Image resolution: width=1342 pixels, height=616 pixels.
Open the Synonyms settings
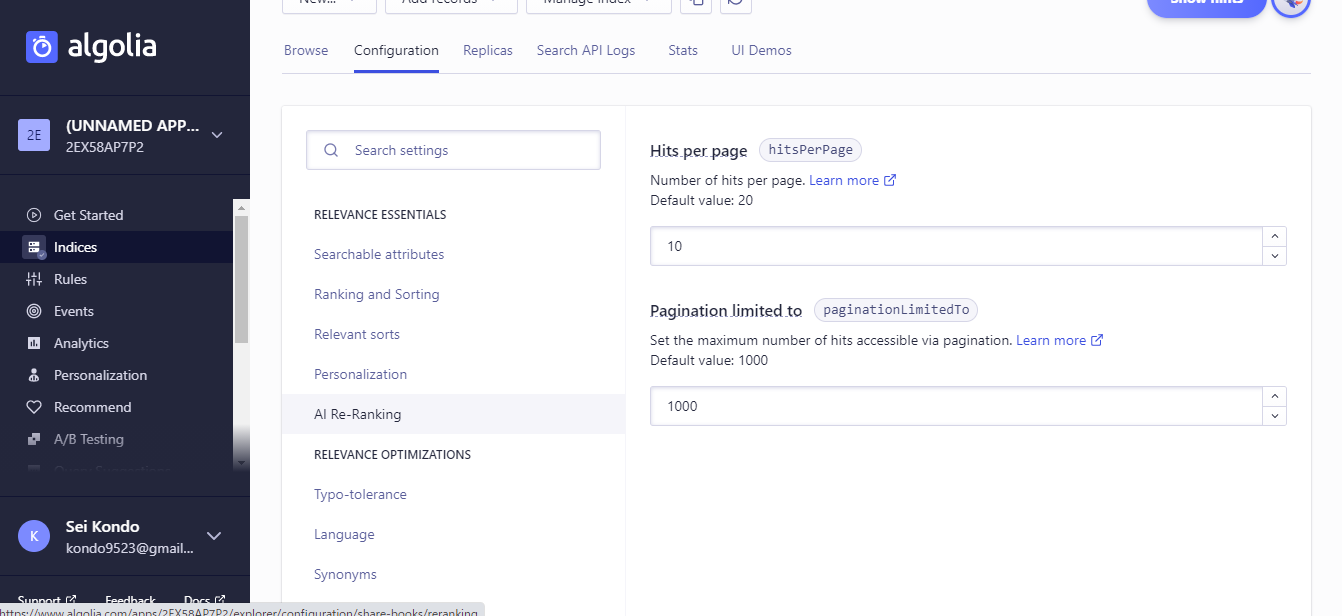345,574
